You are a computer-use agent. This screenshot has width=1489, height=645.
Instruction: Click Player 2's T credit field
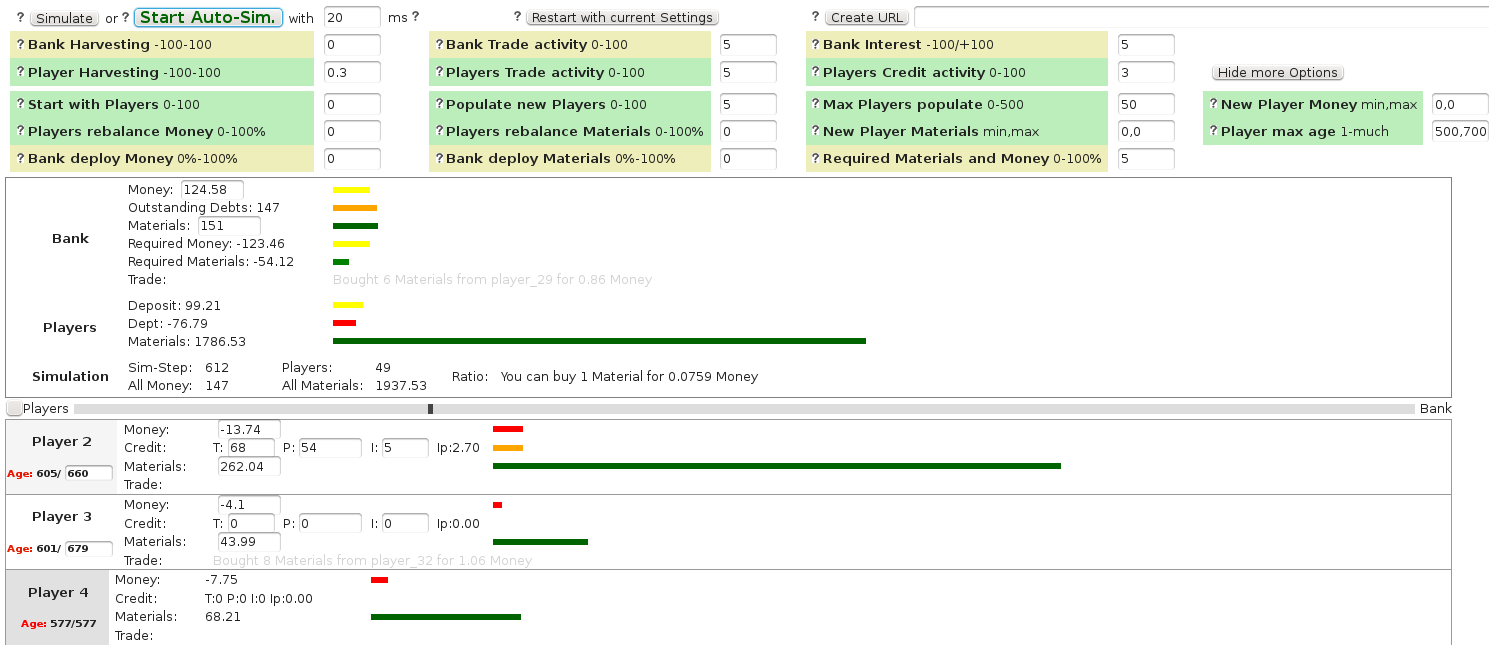[x=249, y=447]
